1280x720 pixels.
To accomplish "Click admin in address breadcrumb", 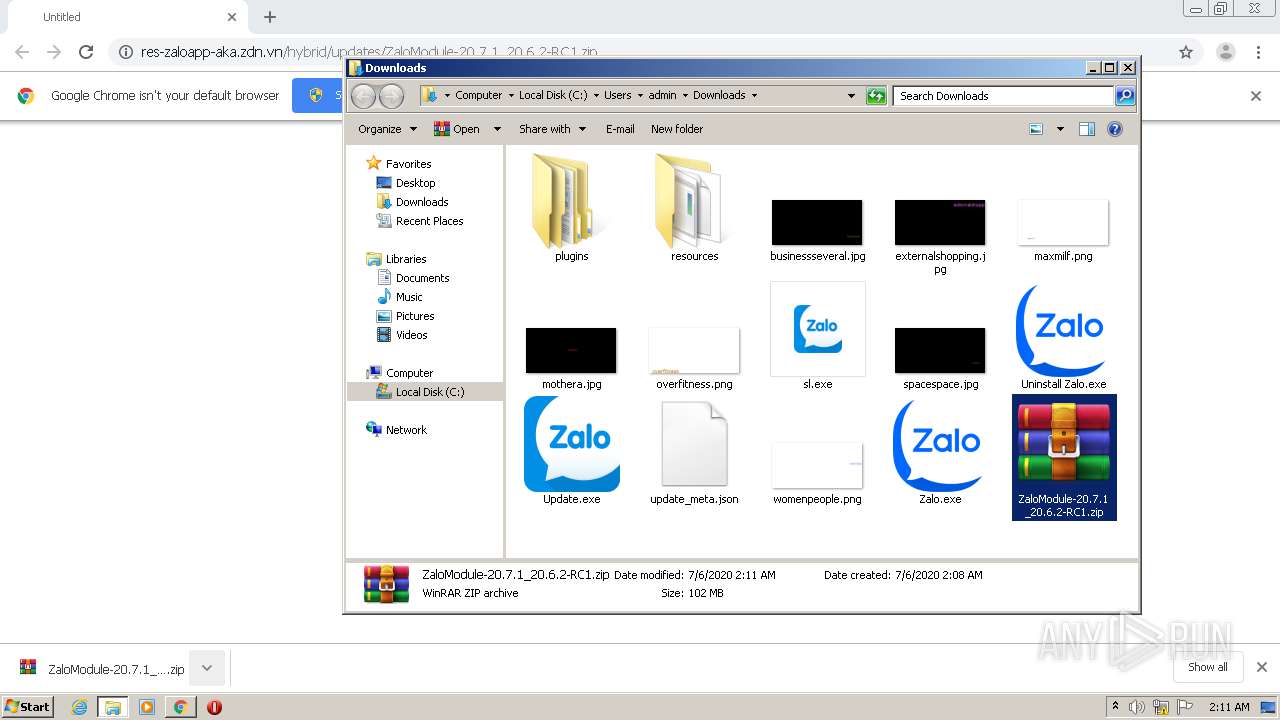I will coord(662,96).
